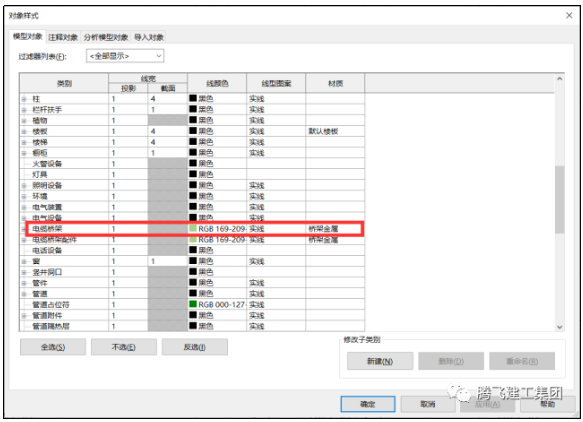This screenshot has height=422, width=583.
Task: Click the 实线 pattern of 管道隔热层
Action: pos(276,326)
